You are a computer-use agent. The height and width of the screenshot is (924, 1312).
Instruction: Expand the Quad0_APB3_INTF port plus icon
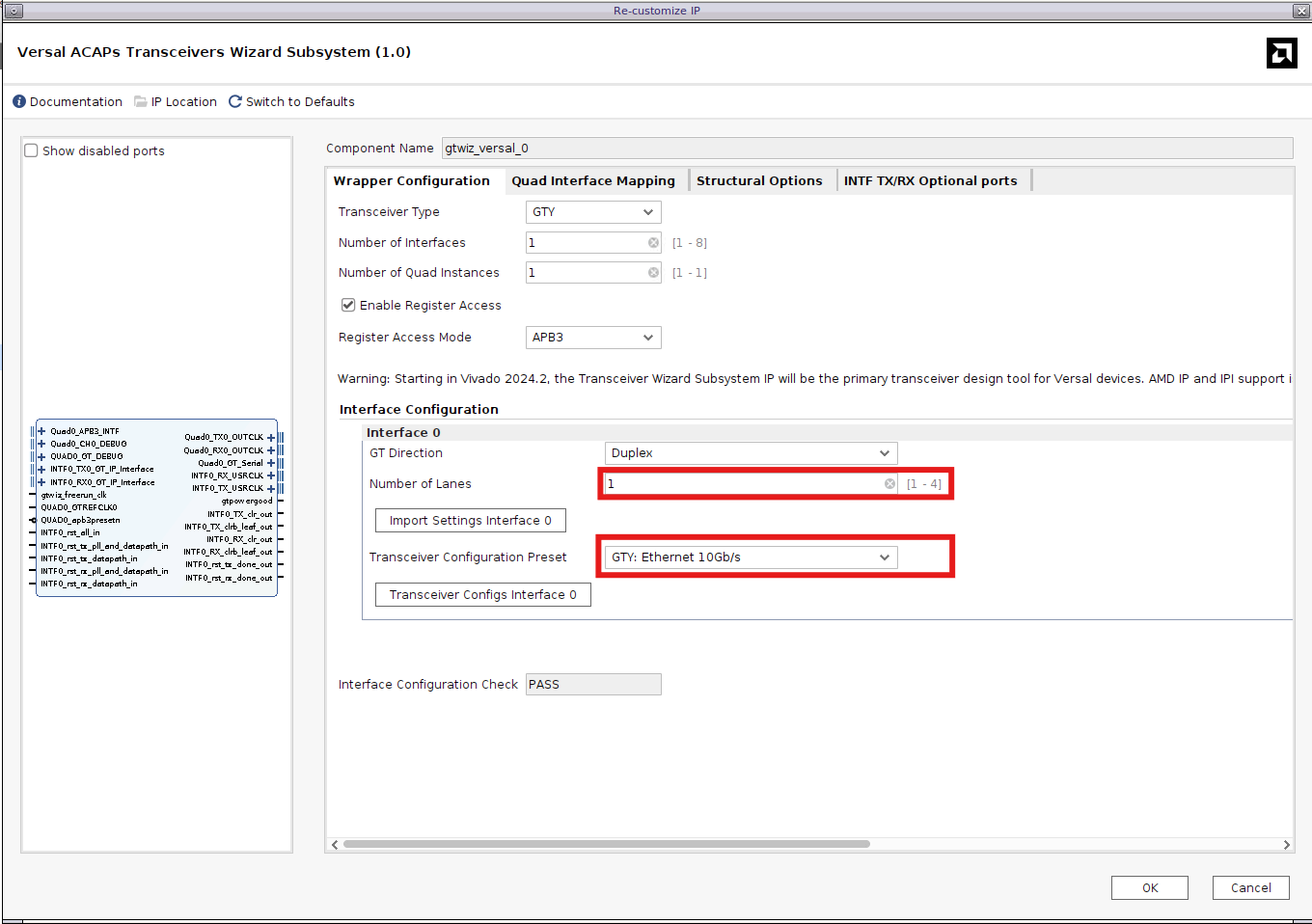click(41, 432)
